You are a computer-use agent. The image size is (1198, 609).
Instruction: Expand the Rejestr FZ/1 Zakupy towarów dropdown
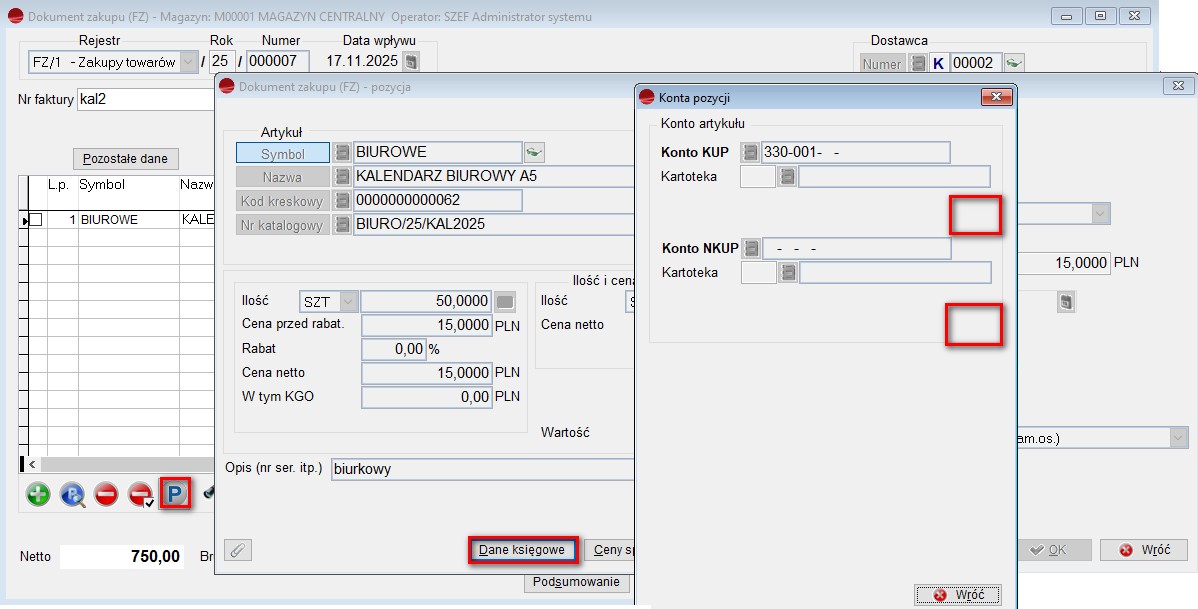coord(188,62)
